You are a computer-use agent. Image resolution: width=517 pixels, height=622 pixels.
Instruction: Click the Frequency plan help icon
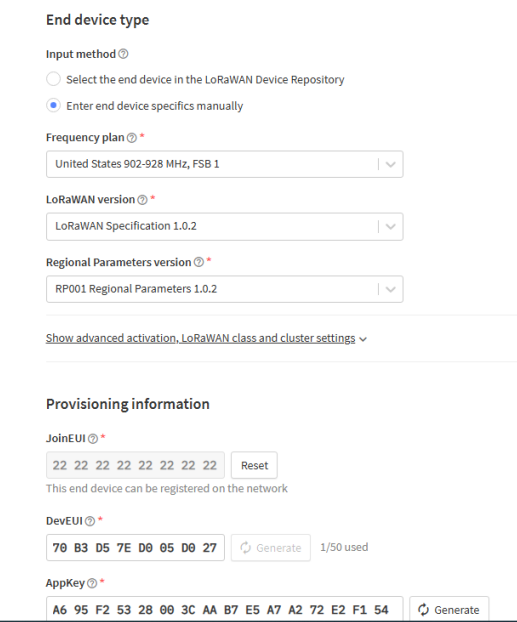click(132, 138)
